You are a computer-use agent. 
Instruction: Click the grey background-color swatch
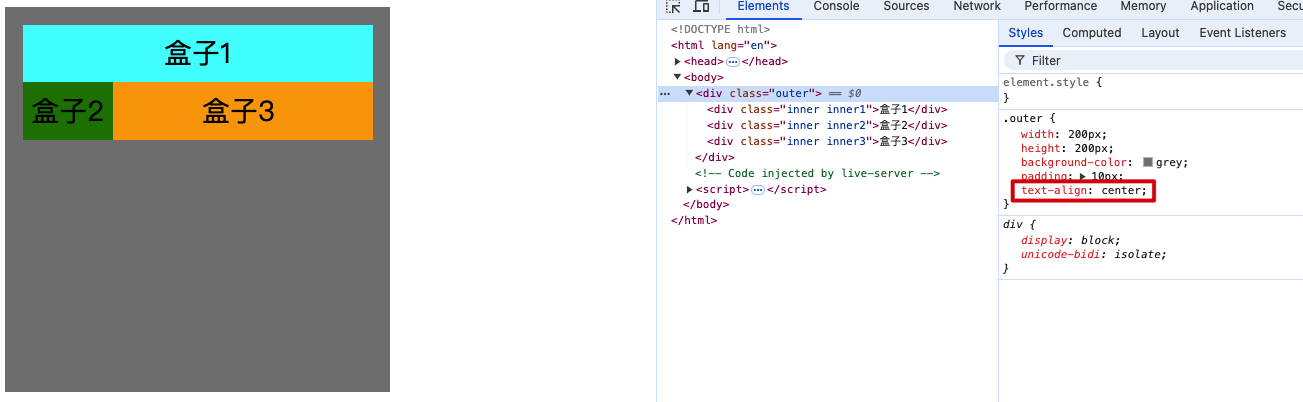click(x=1148, y=162)
